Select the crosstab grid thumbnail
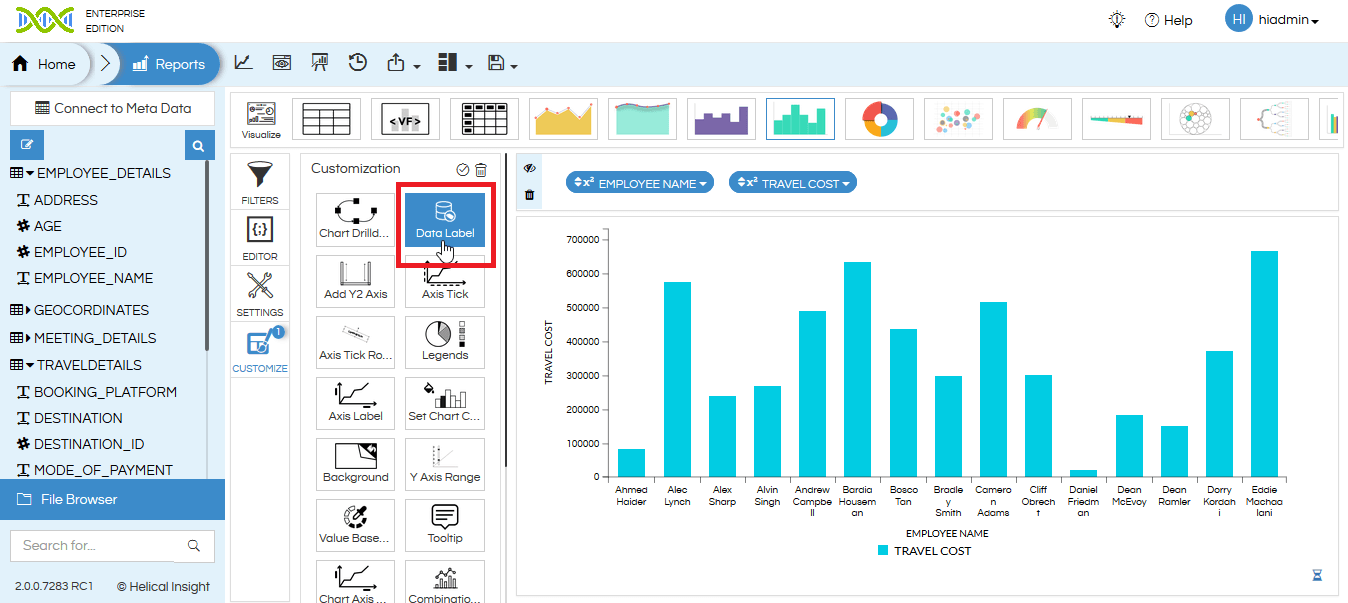1348x603 pixels. [484, 119]
